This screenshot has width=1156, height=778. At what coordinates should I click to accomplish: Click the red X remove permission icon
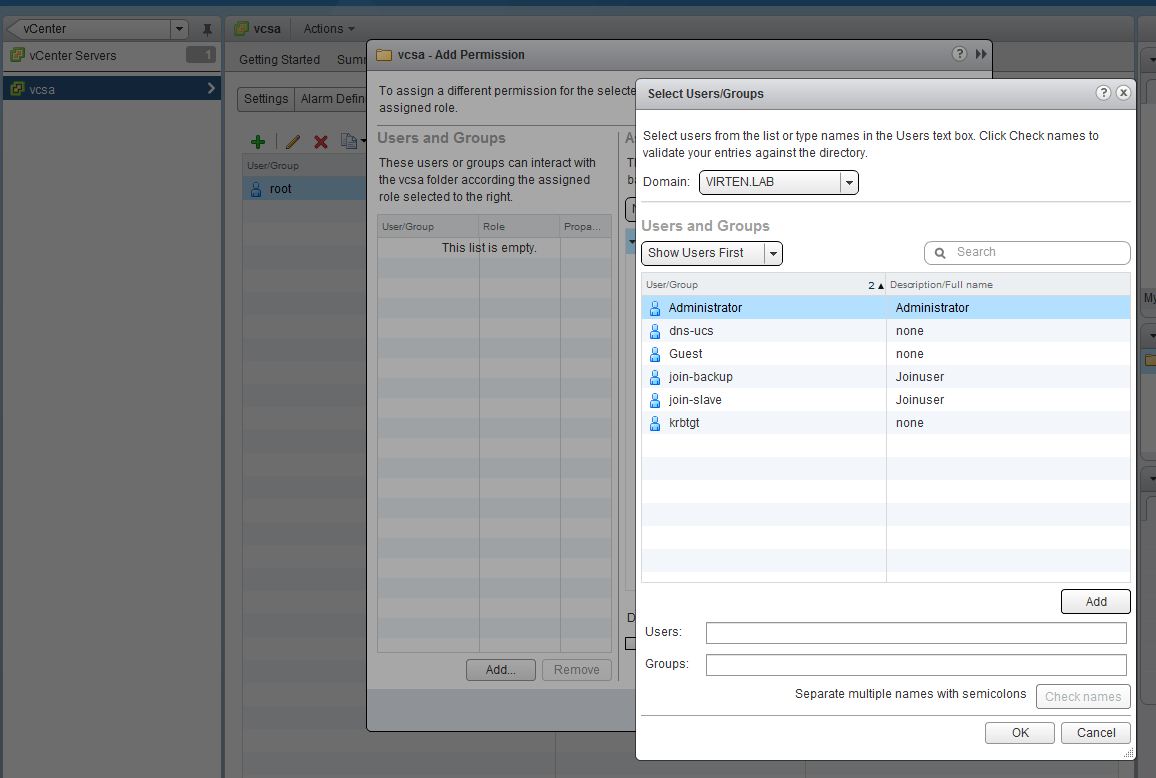tap(321, 142)
